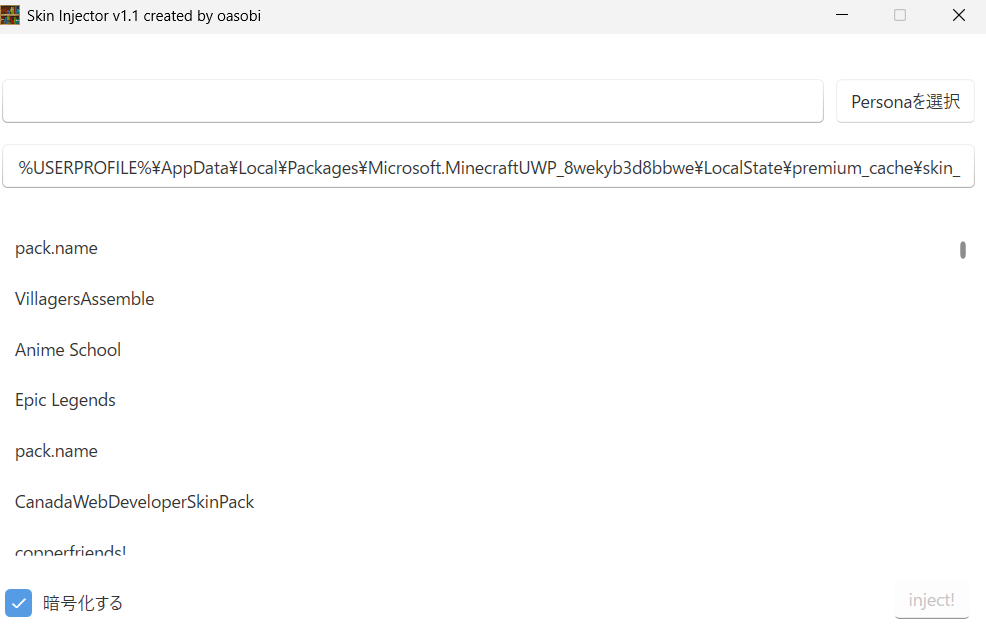Select VillagersAssemble skin pack
Screen dimensions: 986x630
(85, 299)
